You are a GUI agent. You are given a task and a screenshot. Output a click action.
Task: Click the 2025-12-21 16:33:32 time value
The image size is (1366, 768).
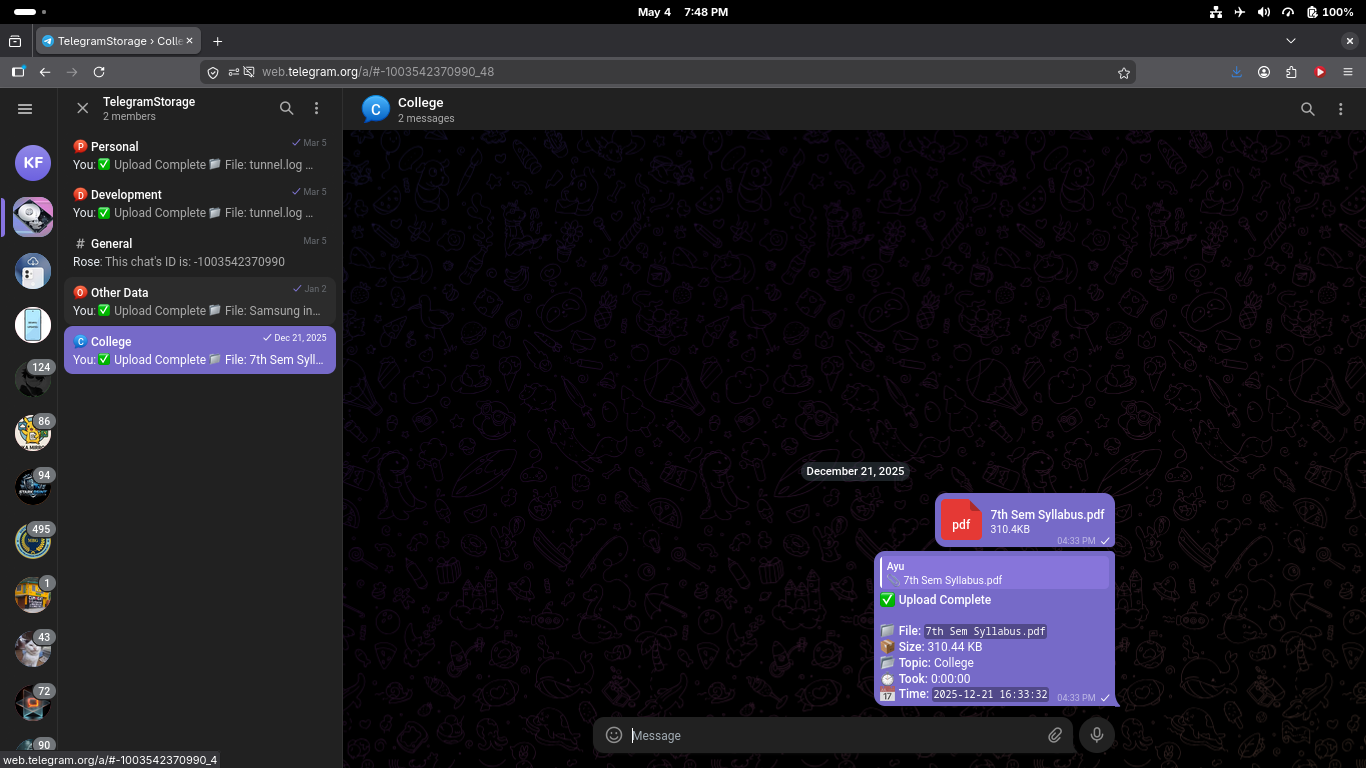[x=990, y=694]
